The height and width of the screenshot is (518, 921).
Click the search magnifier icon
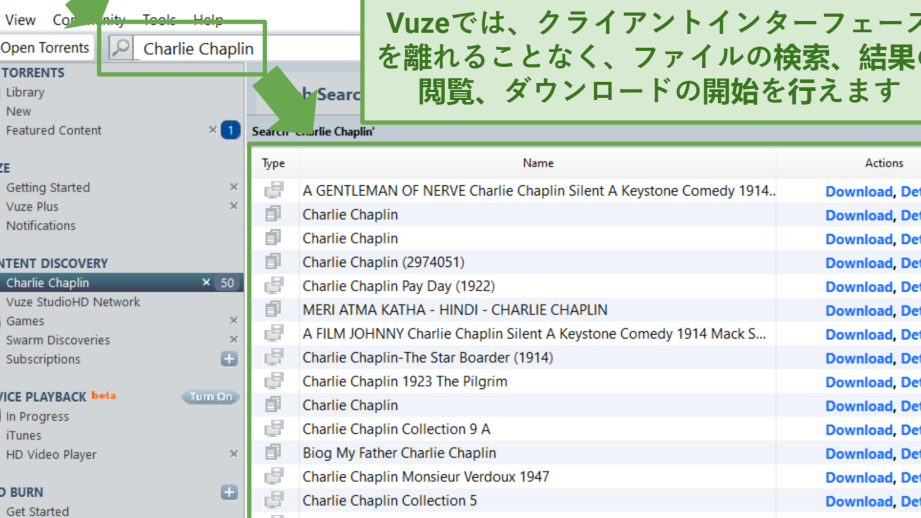[x=121, y=48]
